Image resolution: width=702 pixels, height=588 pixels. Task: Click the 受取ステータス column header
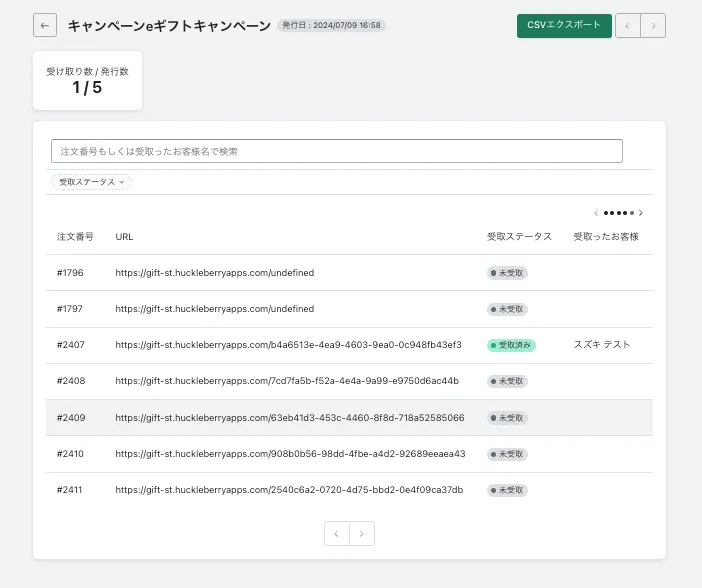coord(519,237)
